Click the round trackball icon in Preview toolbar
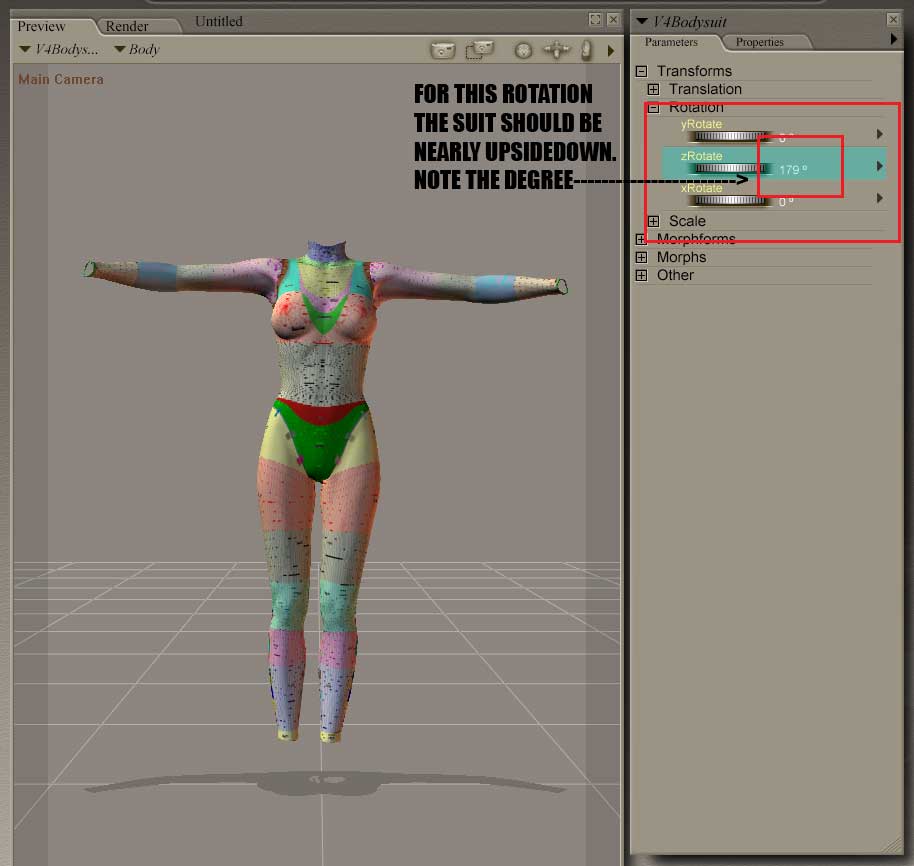This screenshot has height=866, width=914. point(523,49)
